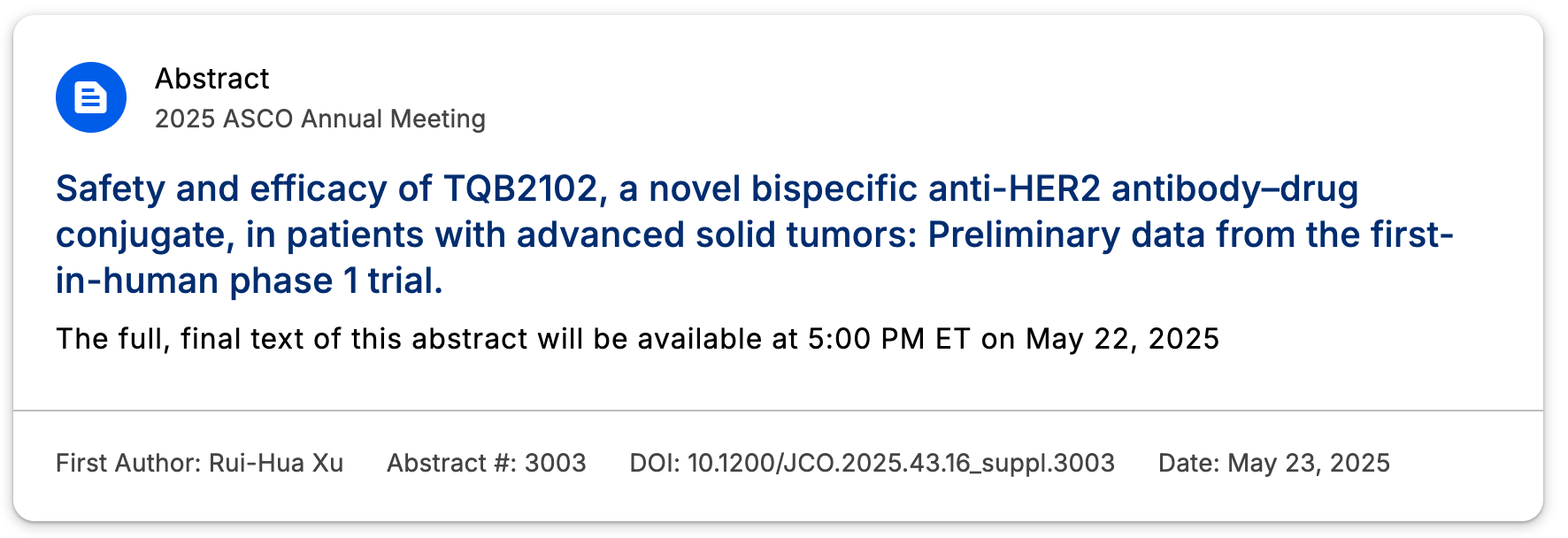Click the "Abstract #:" label
Viewport: 1568px width, 538px height.
click(451, 463)
